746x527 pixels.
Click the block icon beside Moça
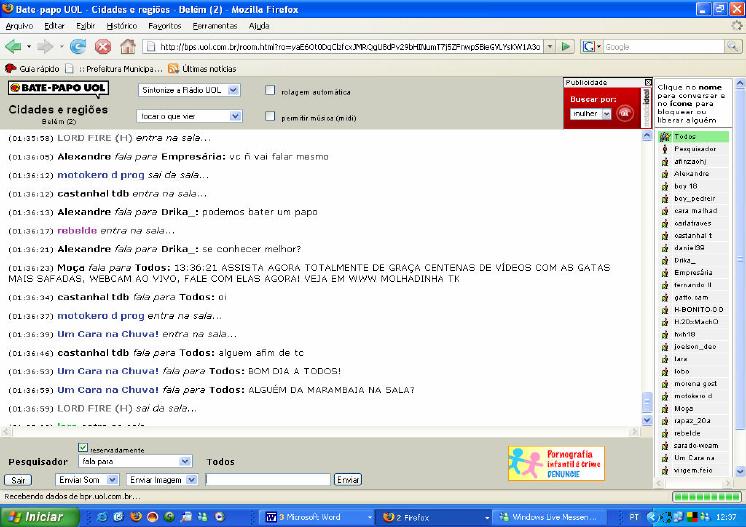point(665,409)
